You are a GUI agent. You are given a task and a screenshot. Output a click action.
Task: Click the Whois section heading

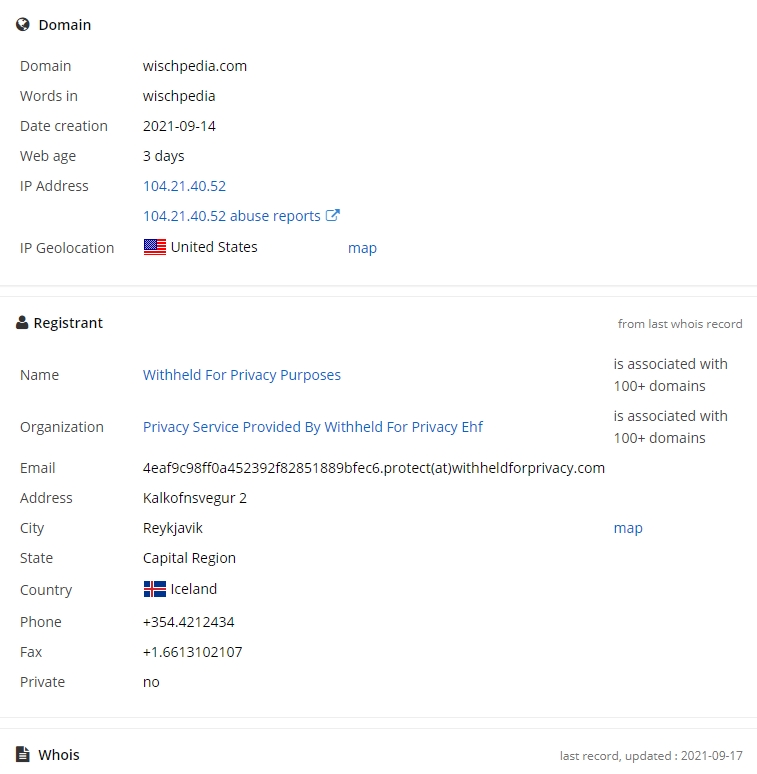coord(59,755)
